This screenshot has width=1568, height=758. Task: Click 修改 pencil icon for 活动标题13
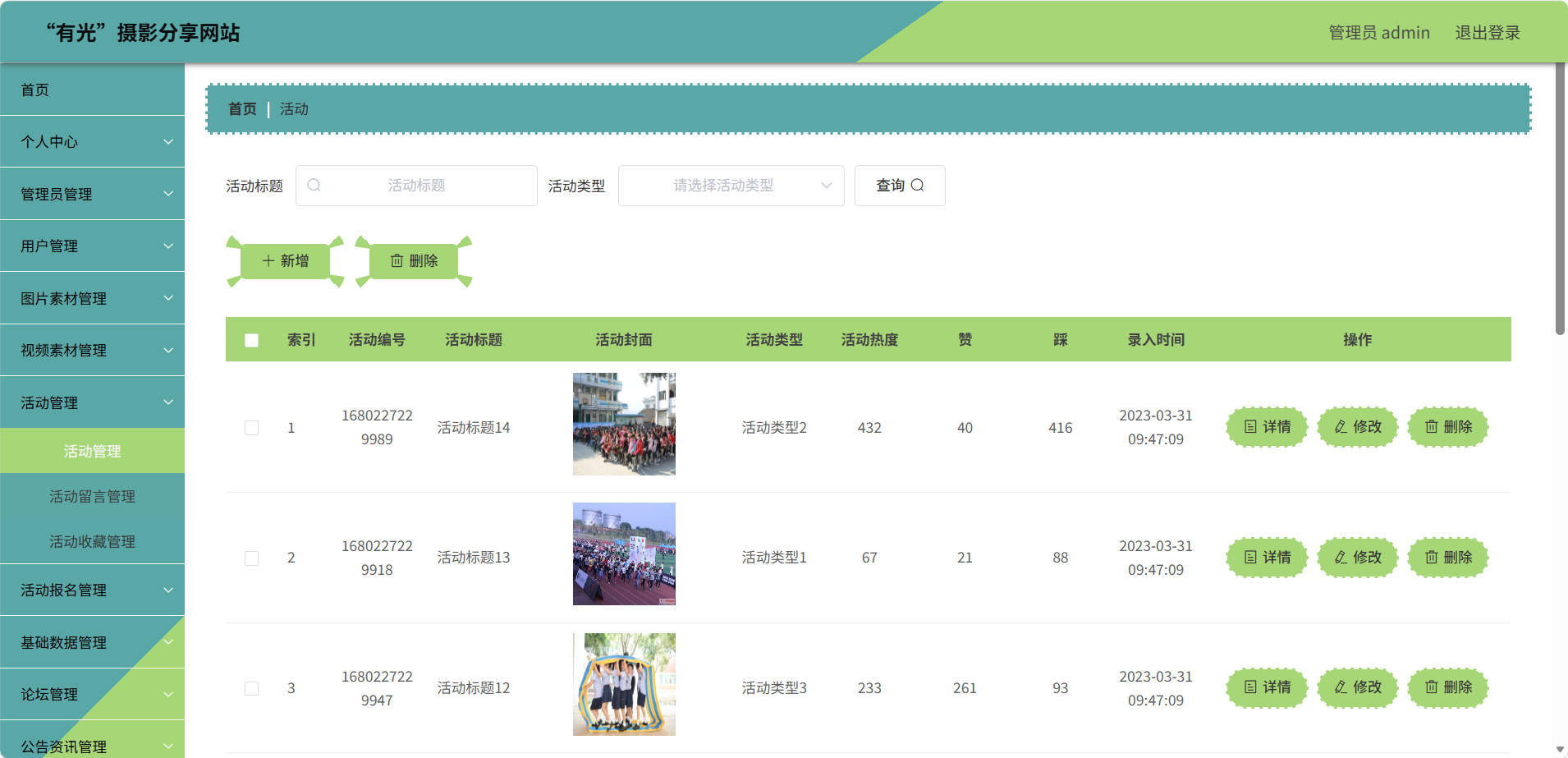[x=1341, y=558]
